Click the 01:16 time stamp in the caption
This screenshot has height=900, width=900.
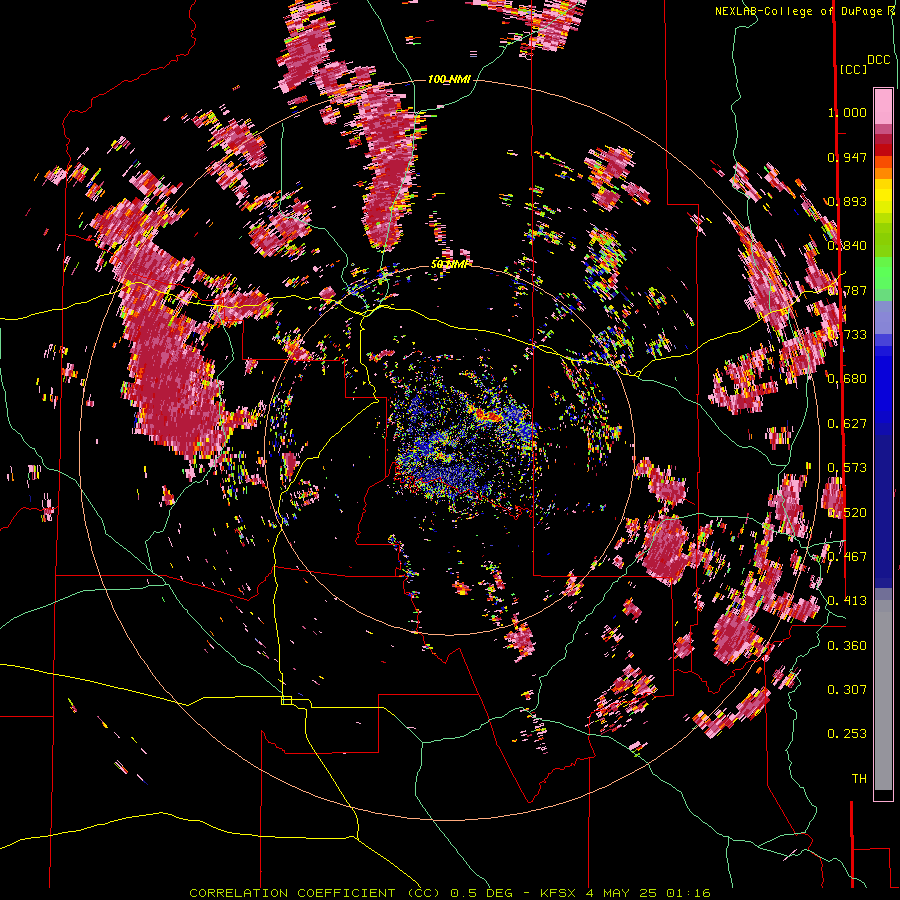[x=688, y=893]
